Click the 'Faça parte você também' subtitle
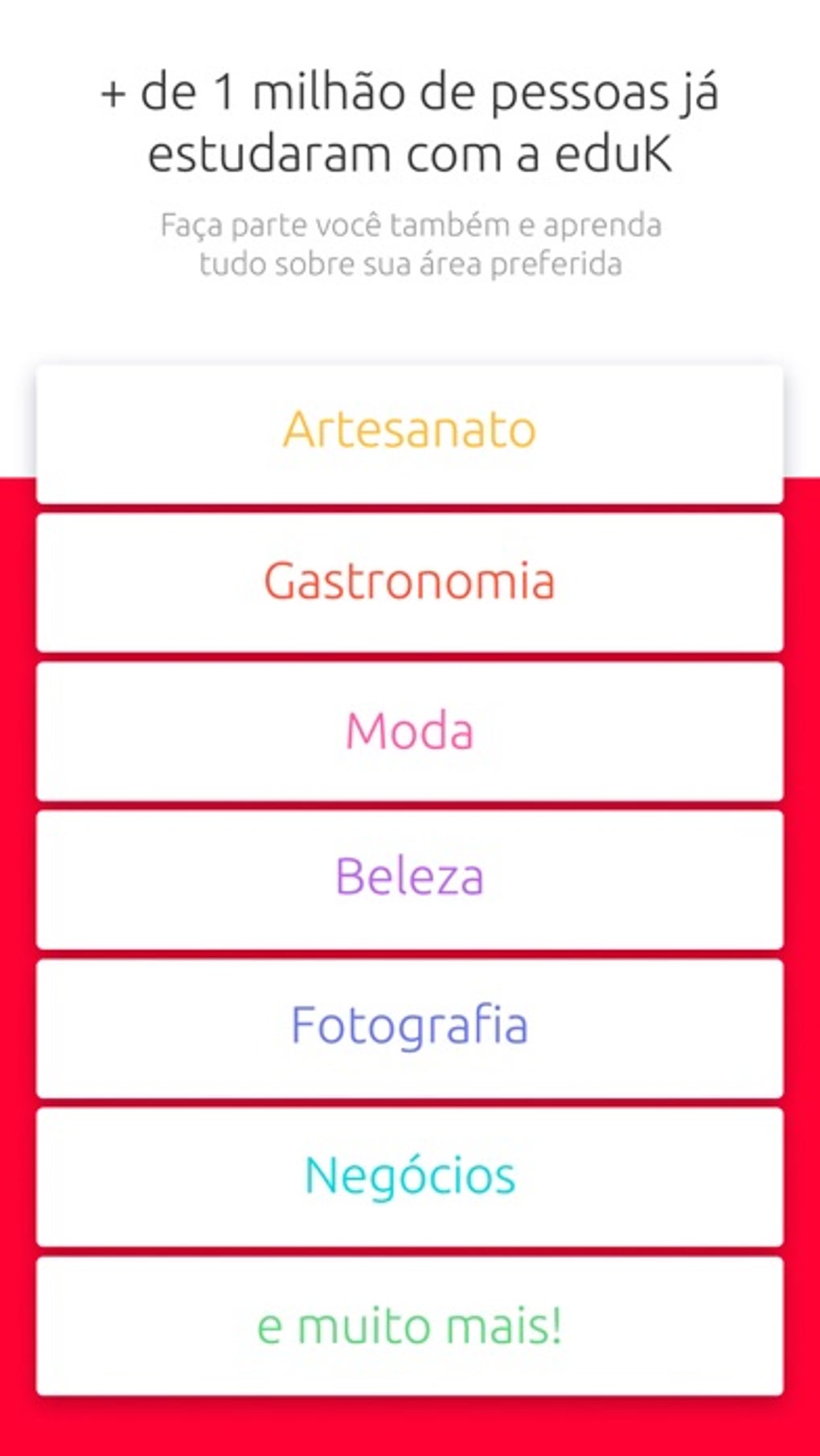820x1456 pixels. (x=409, y=226)
